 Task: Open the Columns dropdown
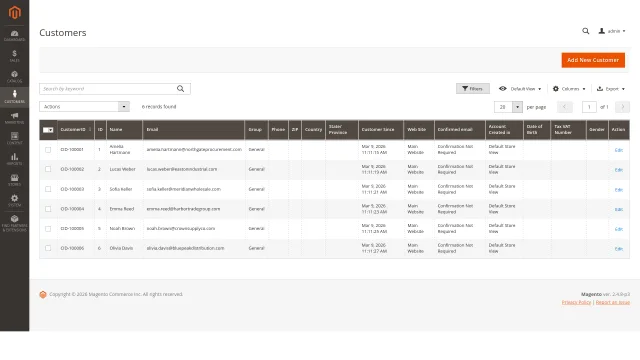pyautogui.click(x=569, y=89)
